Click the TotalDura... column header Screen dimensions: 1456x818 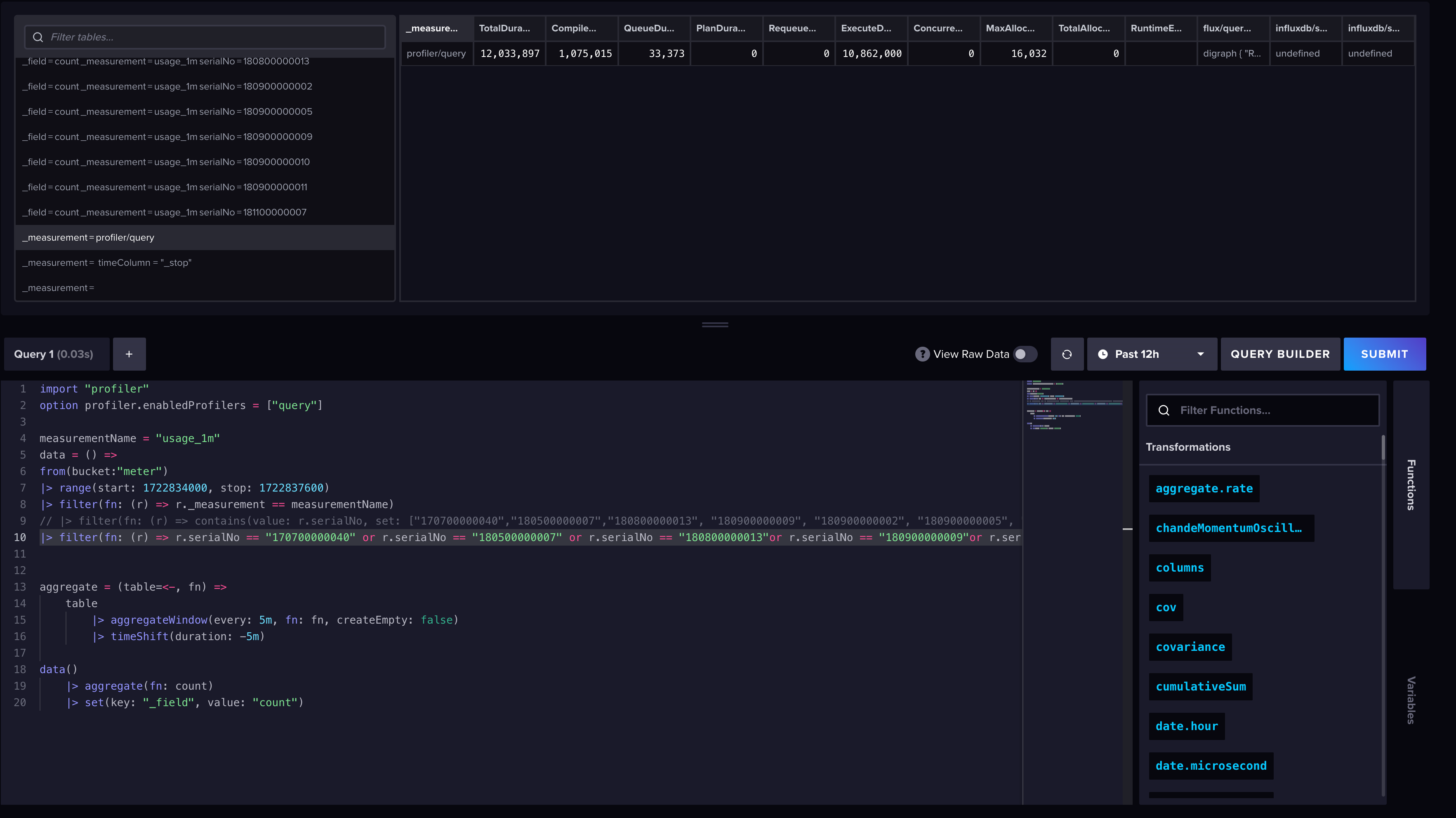[509, 28]
